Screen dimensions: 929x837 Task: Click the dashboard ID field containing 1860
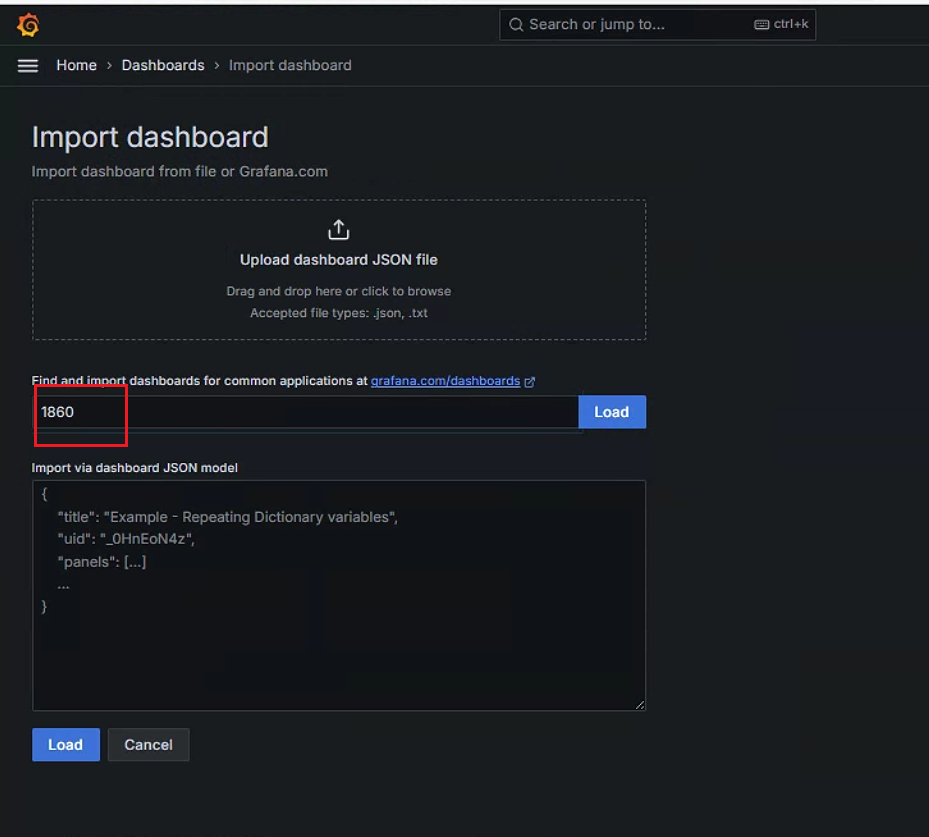click(306, 412)
